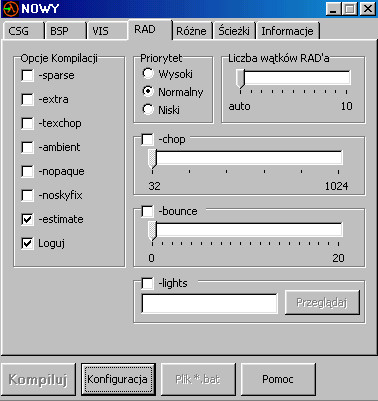Open the BSP tab

(65, 31)
